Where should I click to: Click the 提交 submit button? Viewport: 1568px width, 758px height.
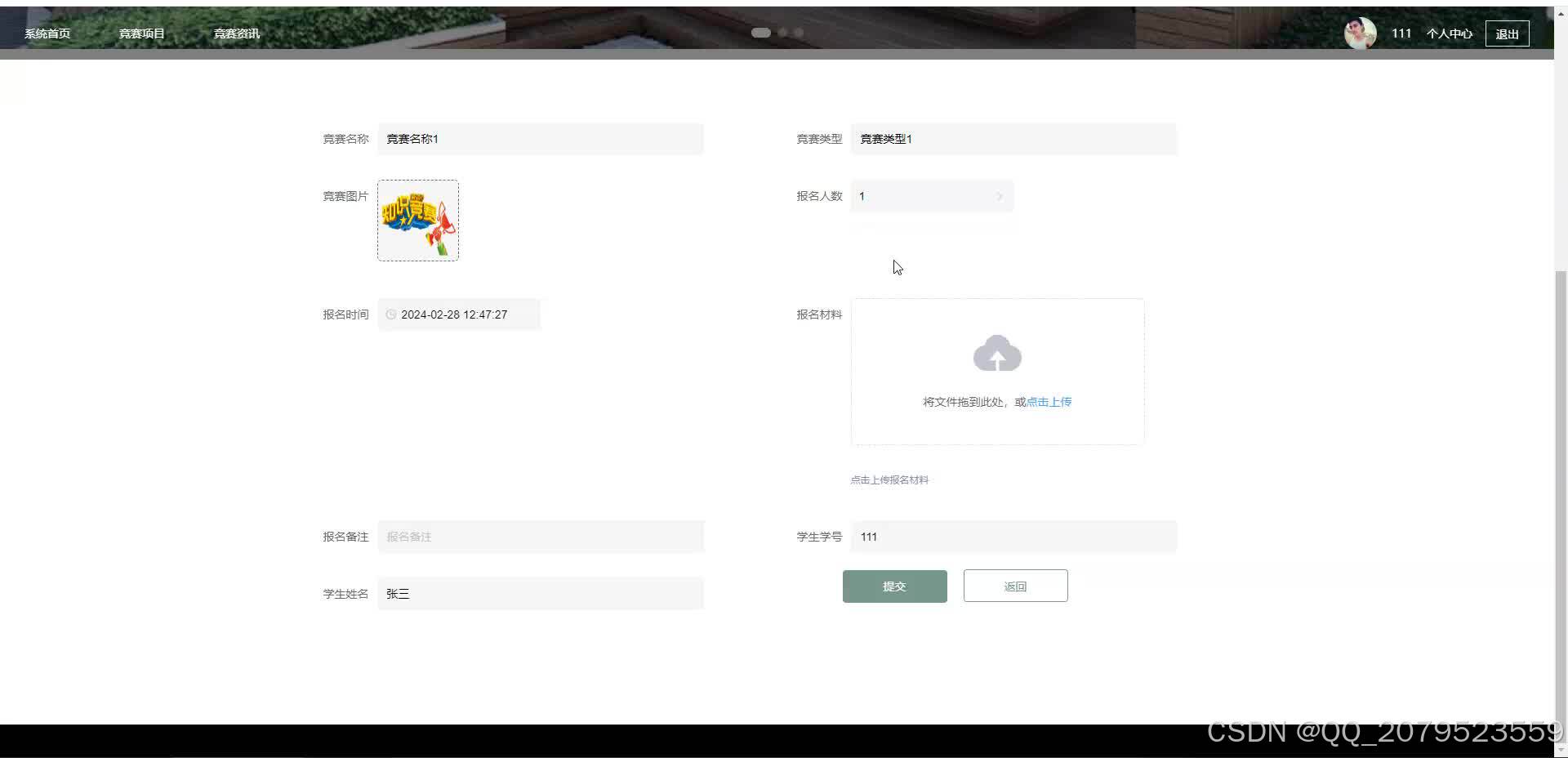click(x=895, y=586)
